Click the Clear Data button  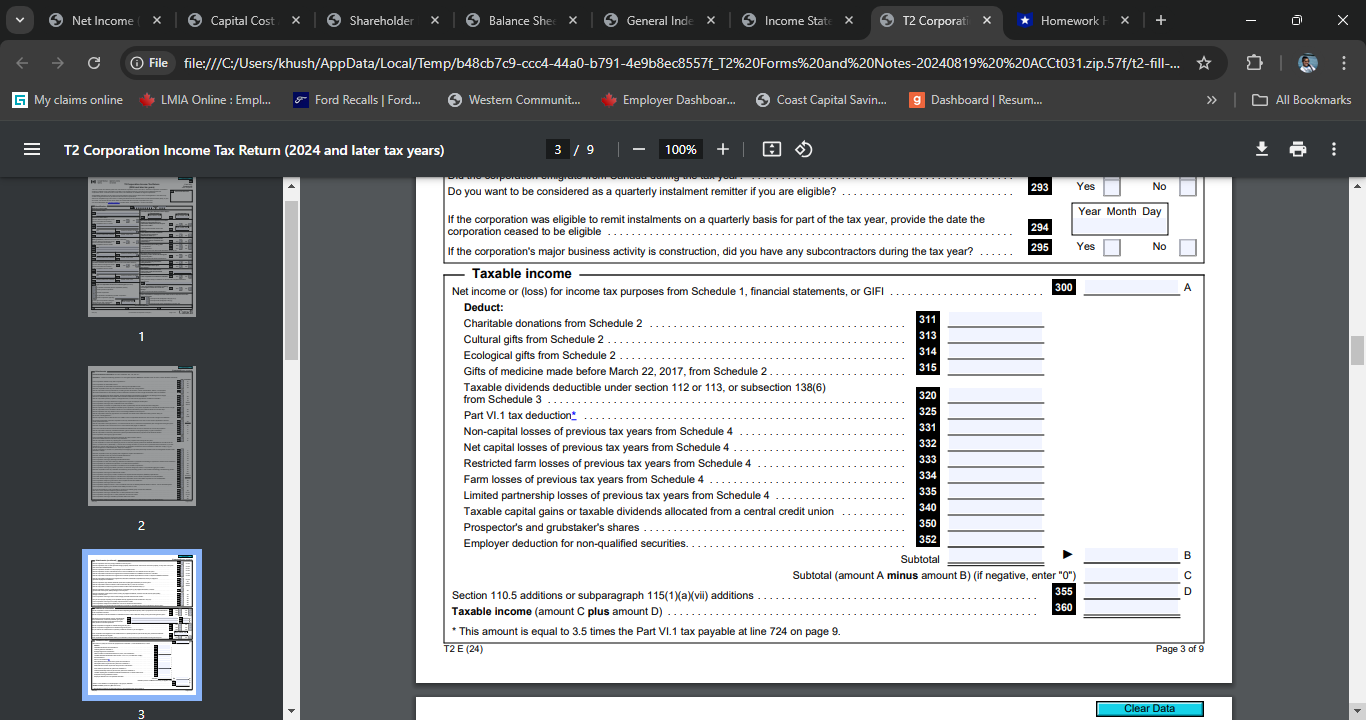(x=1149, y=707)
